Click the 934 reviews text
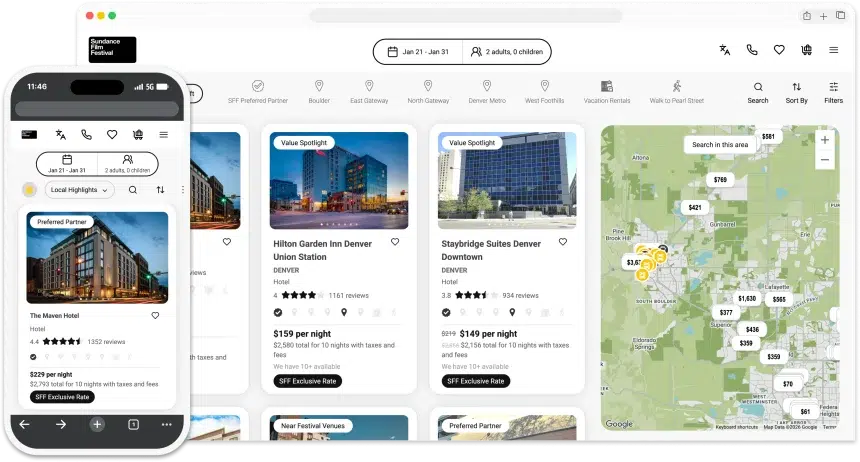The height and width of the screenshot is (462, 860). coord(520,295)
